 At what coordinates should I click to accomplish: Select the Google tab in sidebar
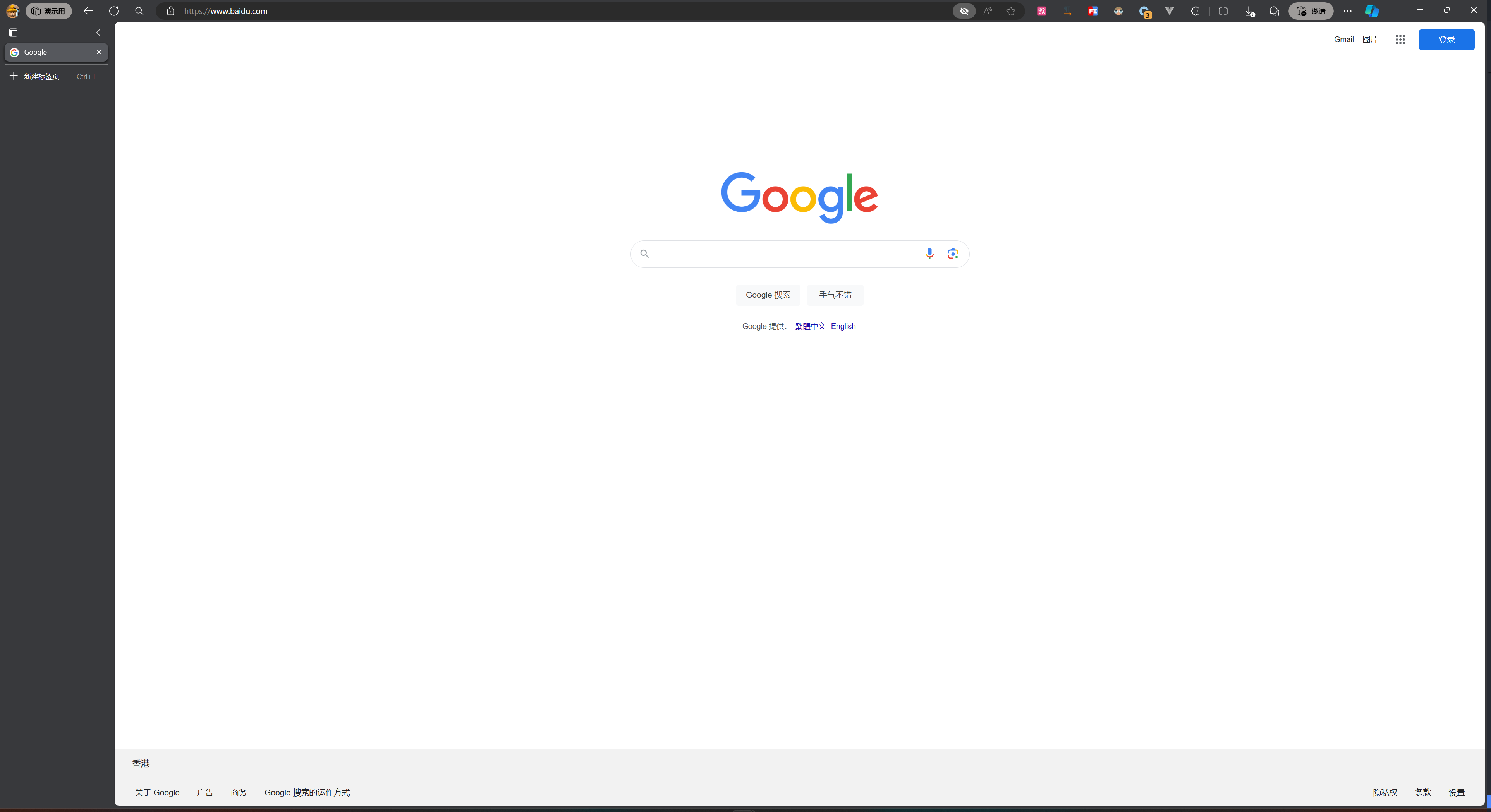(x=56, y=52)
